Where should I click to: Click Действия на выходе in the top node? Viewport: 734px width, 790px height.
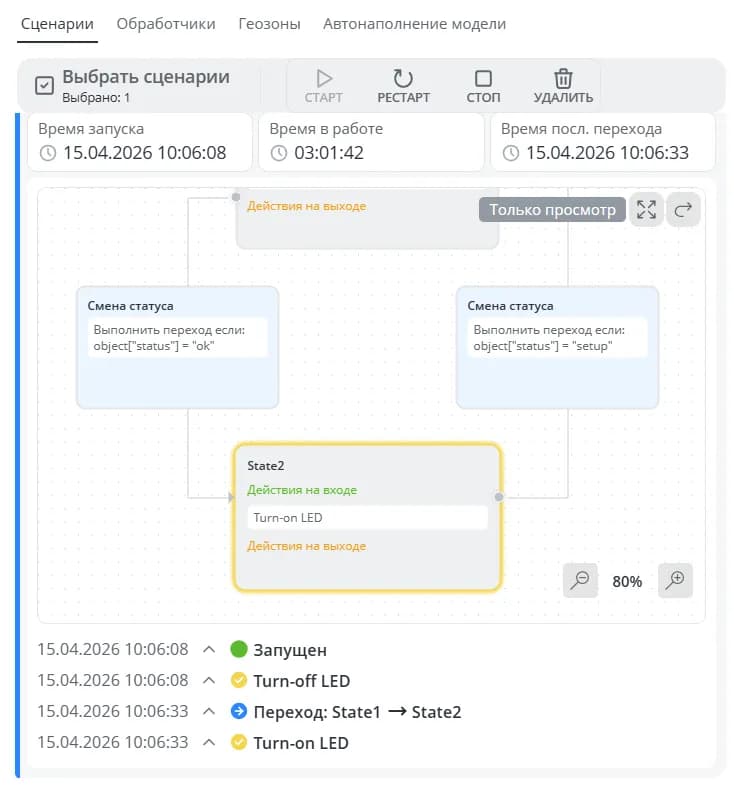(306, 206)
